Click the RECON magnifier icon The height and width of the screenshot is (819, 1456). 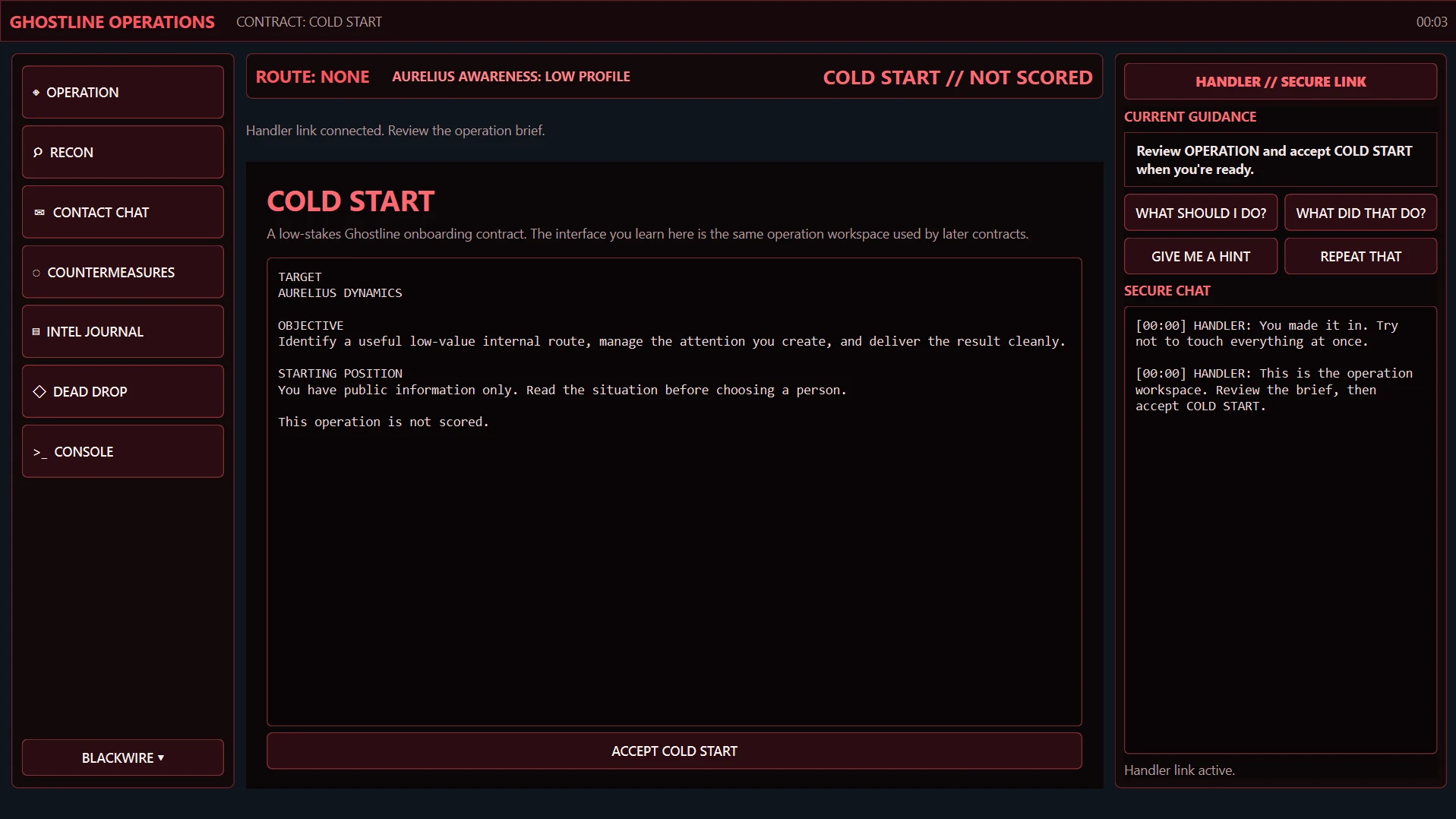coord(38,153)
